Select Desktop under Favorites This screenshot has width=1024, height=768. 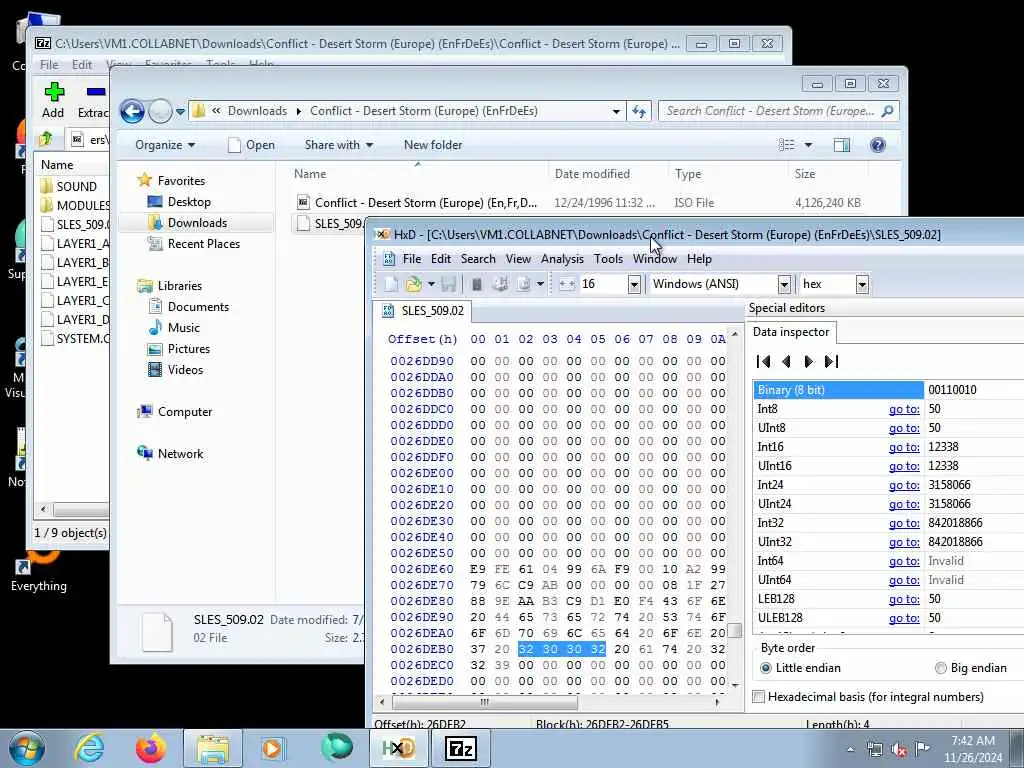tap(189, 202)
